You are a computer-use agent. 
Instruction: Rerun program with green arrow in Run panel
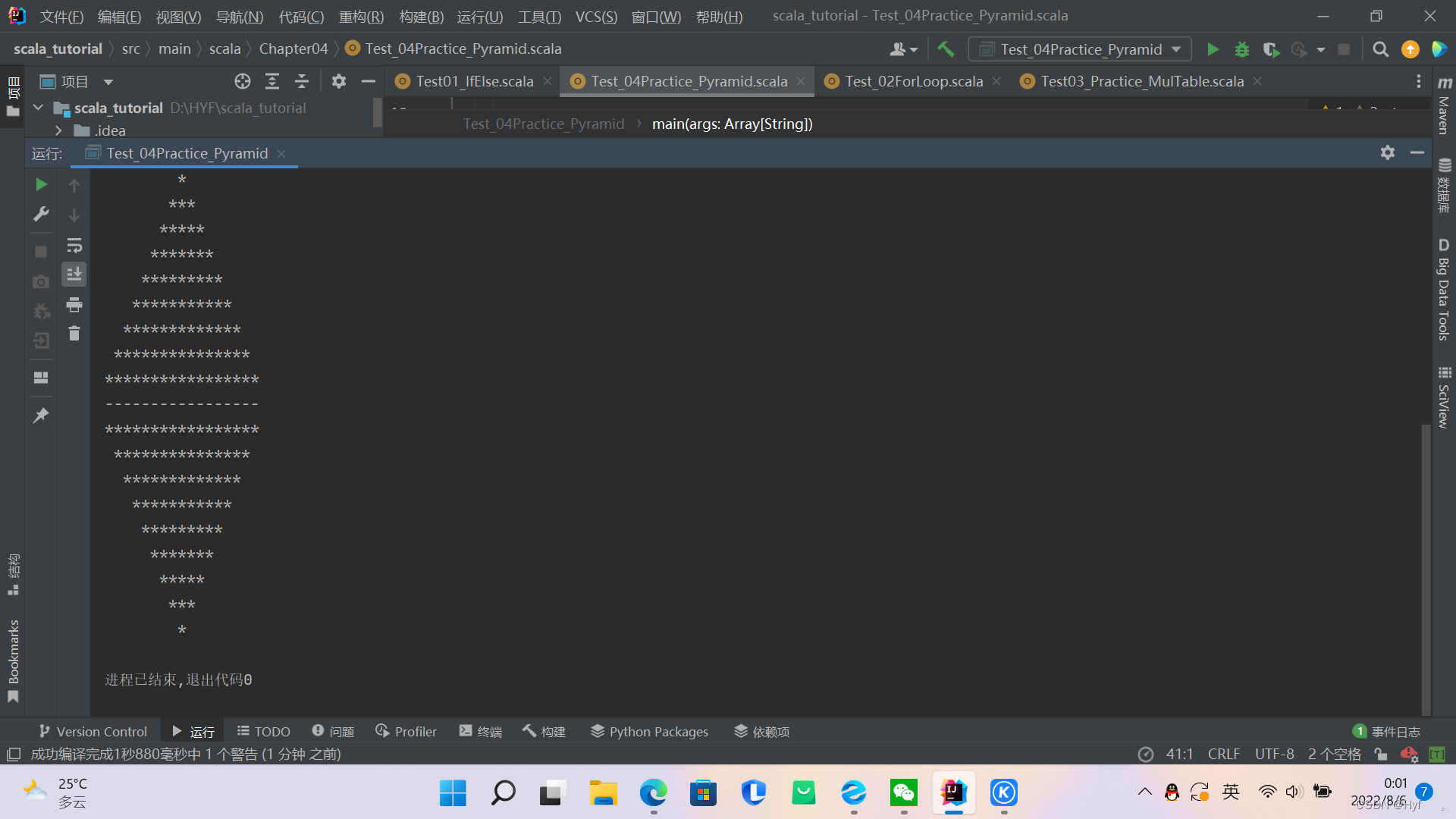[x=41, y=184]
